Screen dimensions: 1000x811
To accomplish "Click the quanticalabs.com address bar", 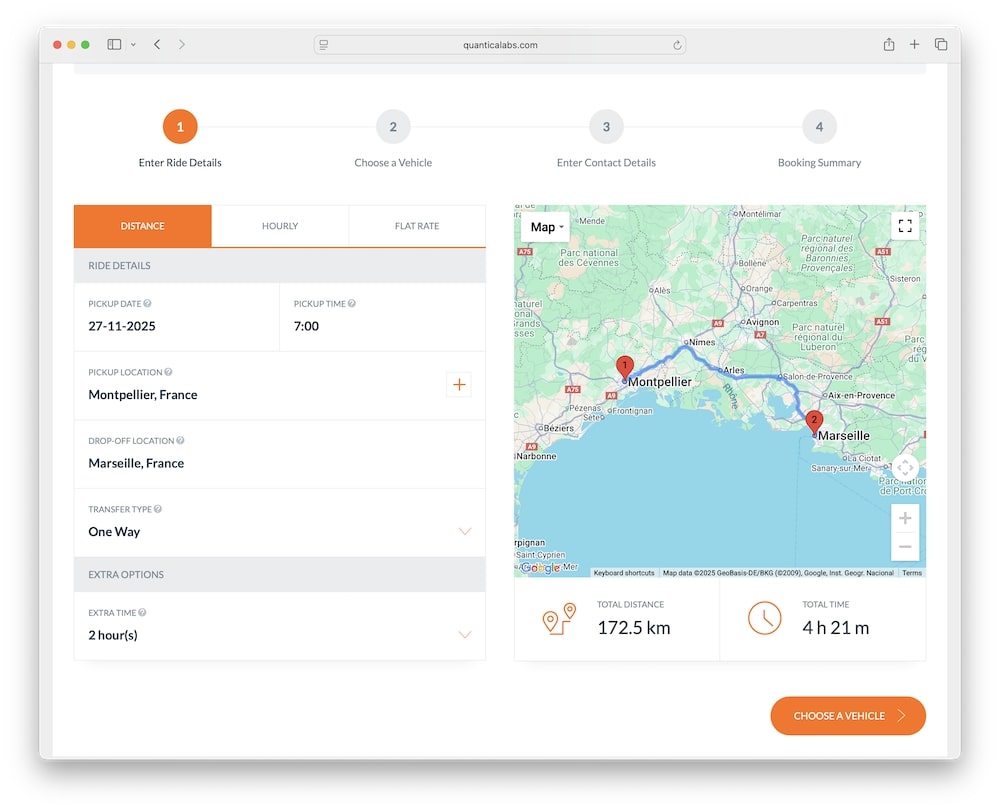I will point(500,45).
